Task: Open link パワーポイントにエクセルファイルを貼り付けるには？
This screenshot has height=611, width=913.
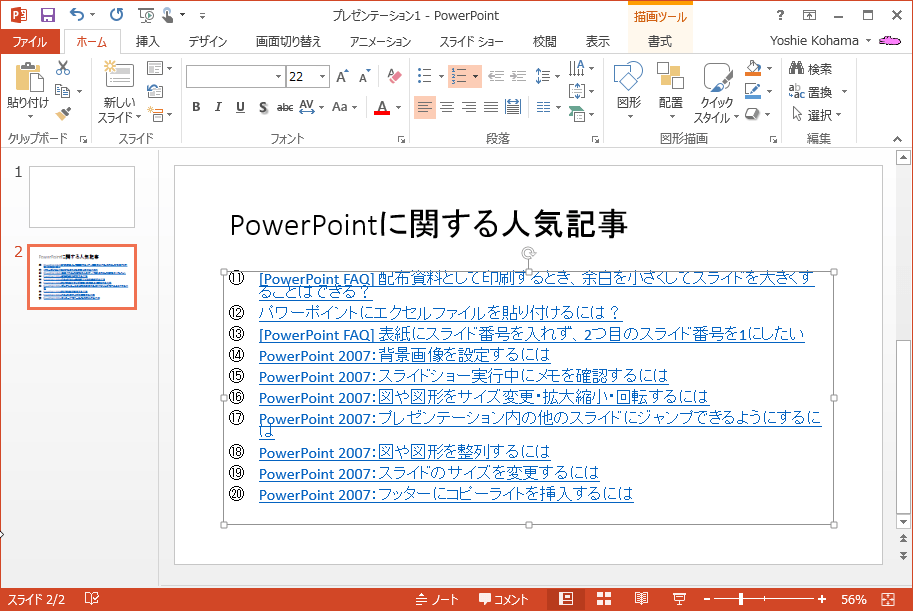Action: coord(440,313)
